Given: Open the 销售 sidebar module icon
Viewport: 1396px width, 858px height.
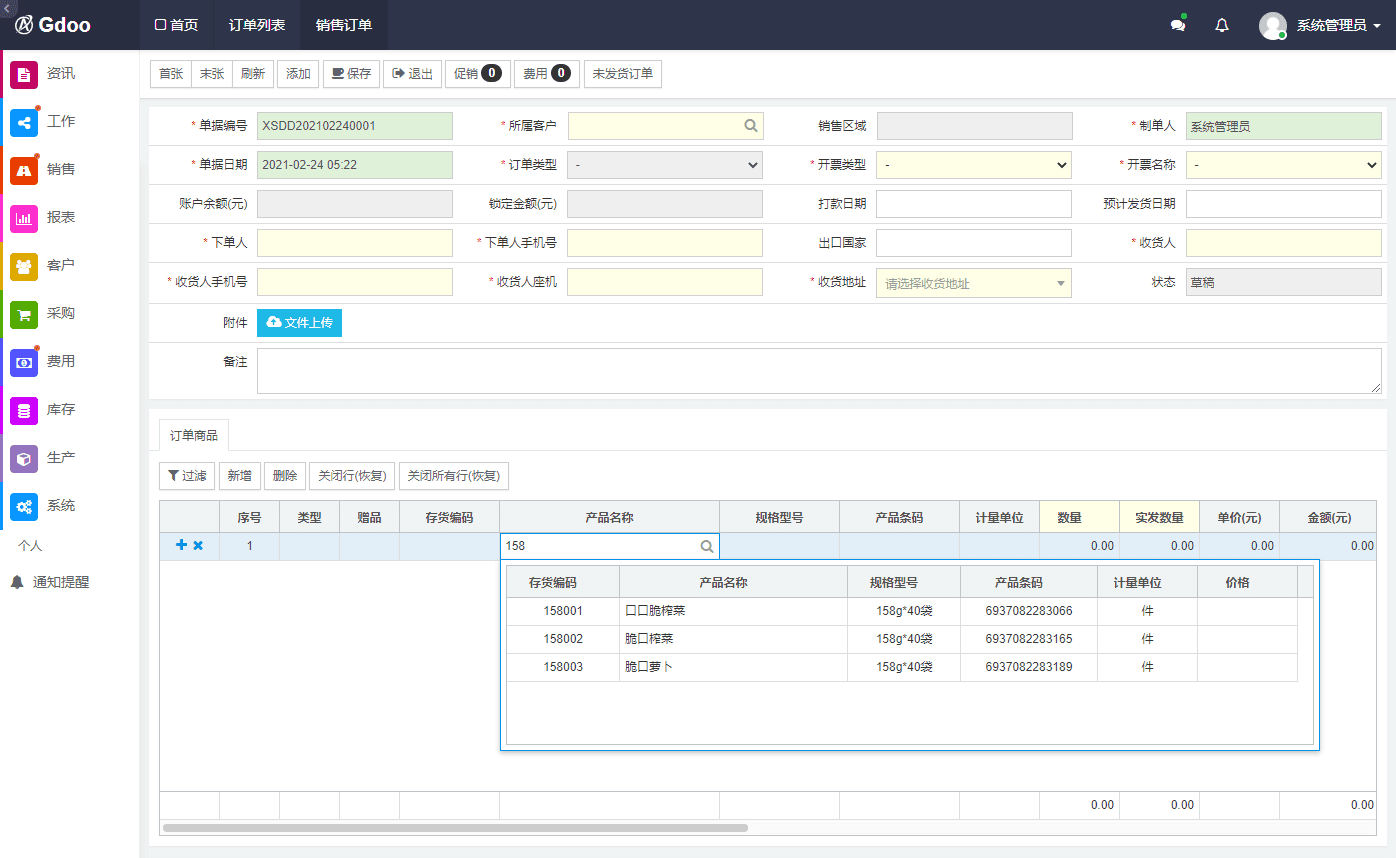Looking at the screenshot, I should (x=24, y=170).
